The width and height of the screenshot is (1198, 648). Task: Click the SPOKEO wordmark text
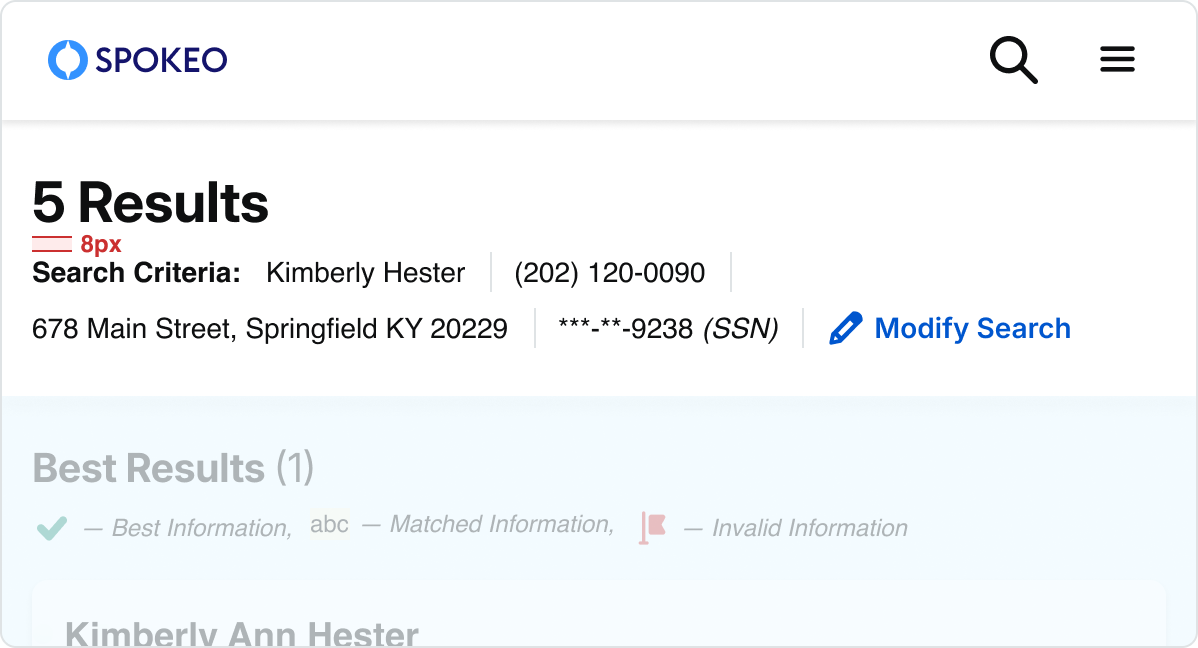point(161,60)
